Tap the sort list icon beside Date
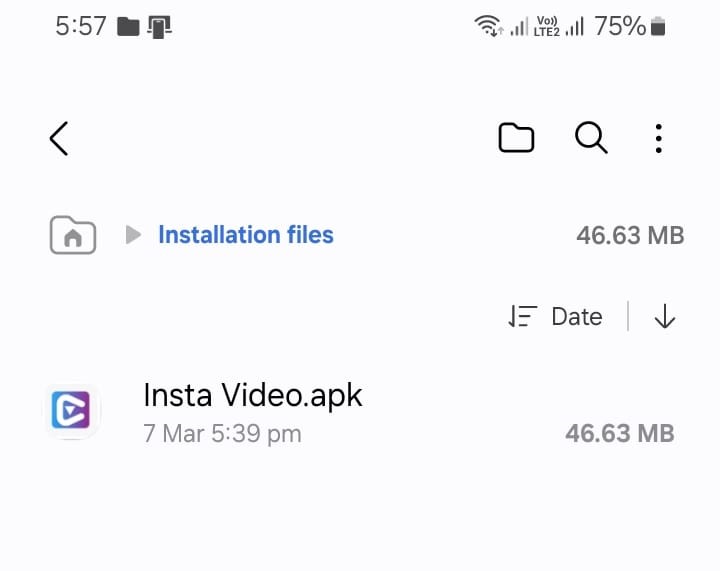 coord(523,316)
